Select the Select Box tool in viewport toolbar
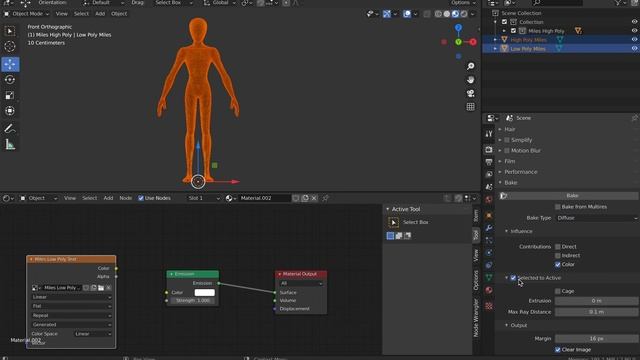The height and width of the screenshot is (360, 640). click(10, 31)
